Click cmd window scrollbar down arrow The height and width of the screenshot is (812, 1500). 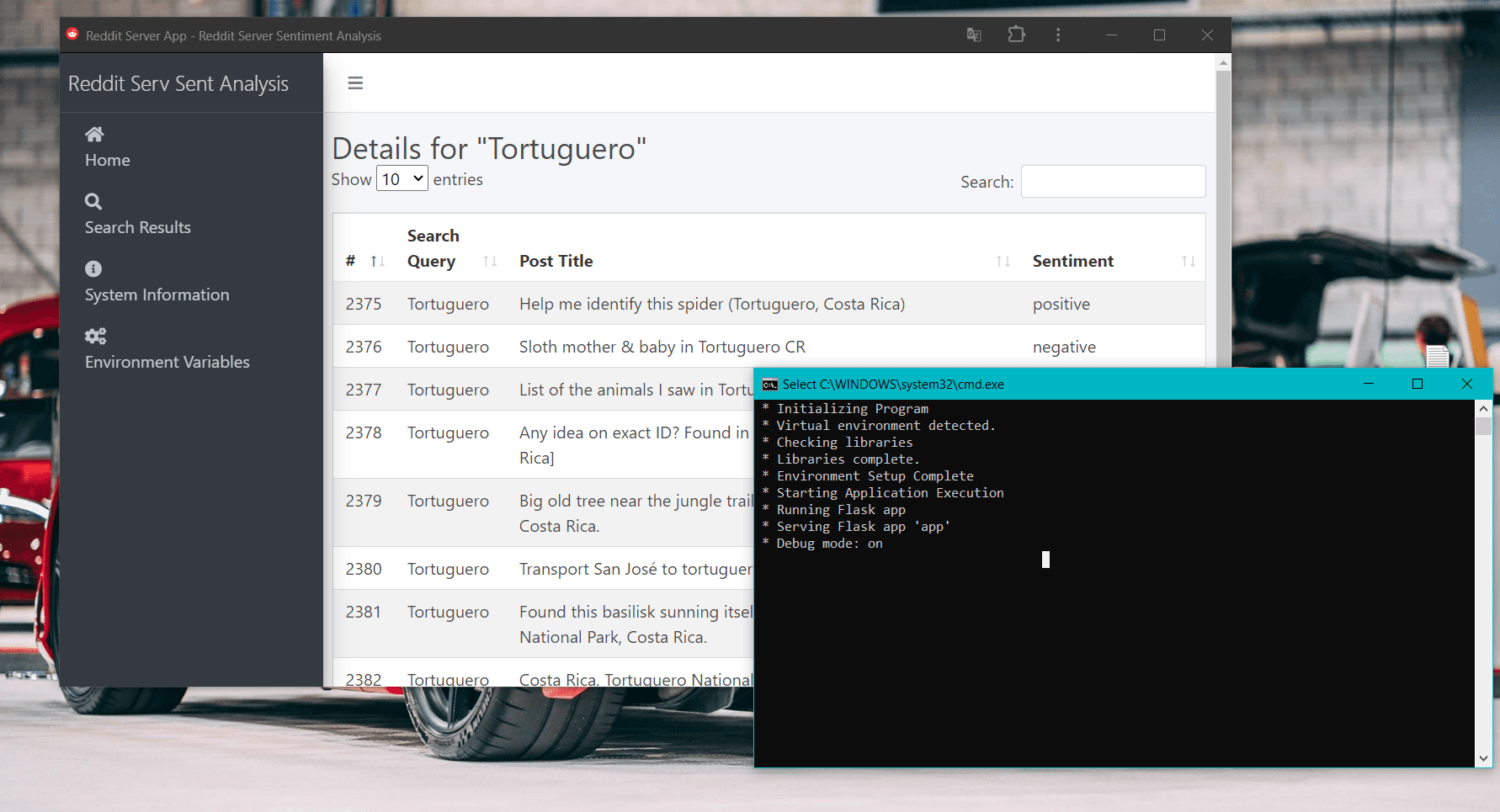(1483, 758)
